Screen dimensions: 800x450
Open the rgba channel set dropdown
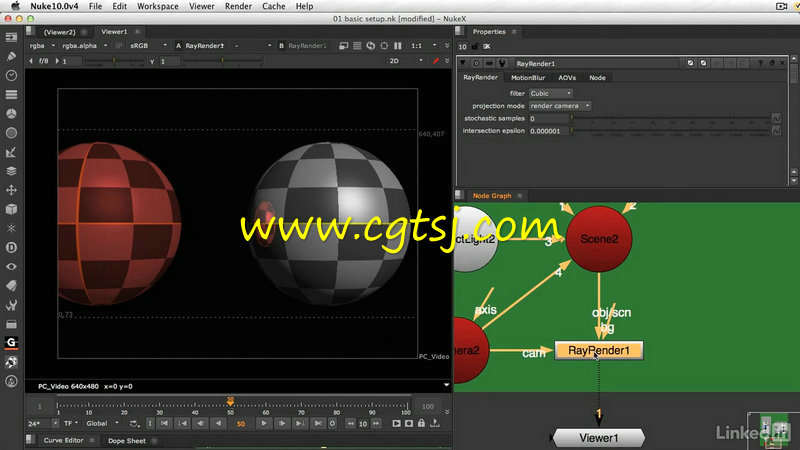pos(42,45)
